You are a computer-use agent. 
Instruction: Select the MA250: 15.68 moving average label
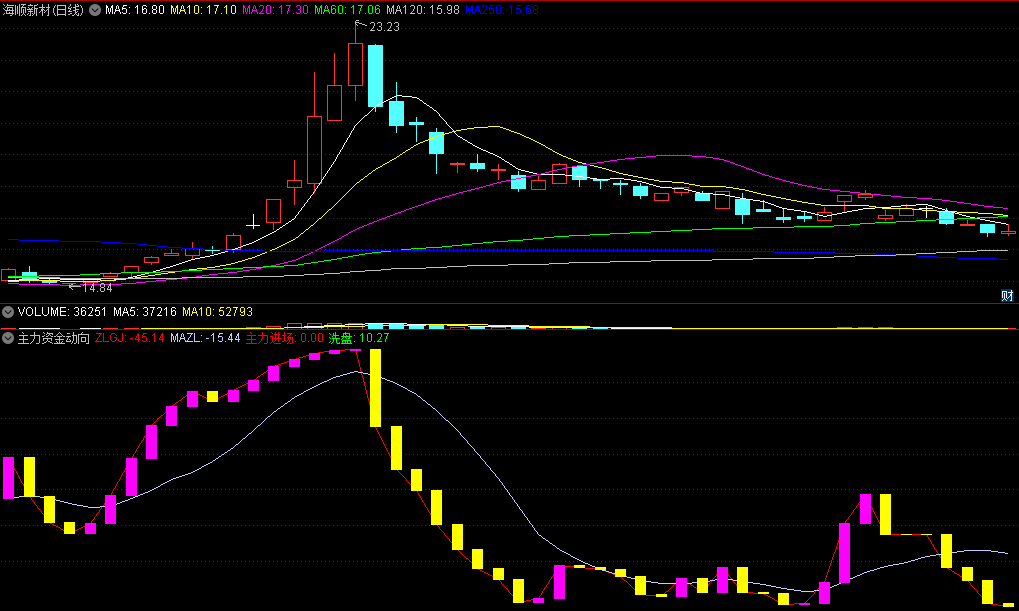(502, 10)
